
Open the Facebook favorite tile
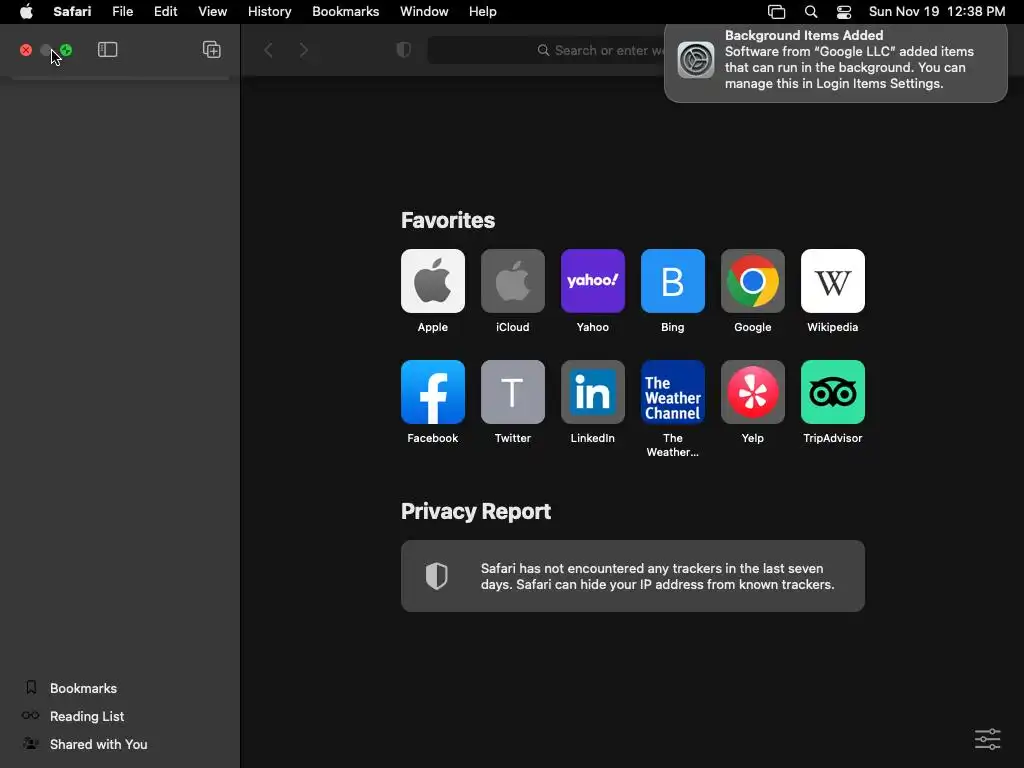click(432, 392)
